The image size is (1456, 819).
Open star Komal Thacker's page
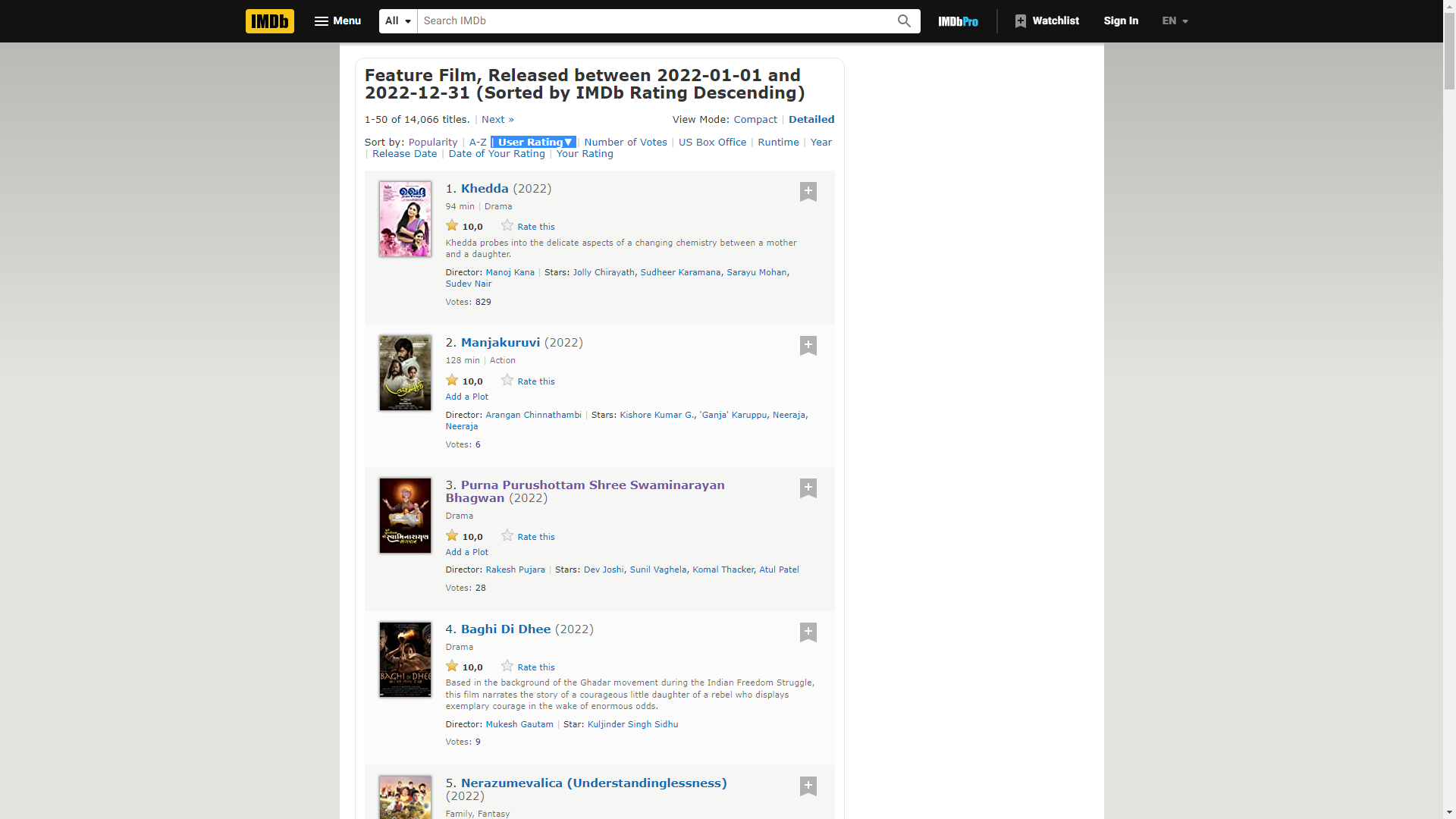coord(723,570)
